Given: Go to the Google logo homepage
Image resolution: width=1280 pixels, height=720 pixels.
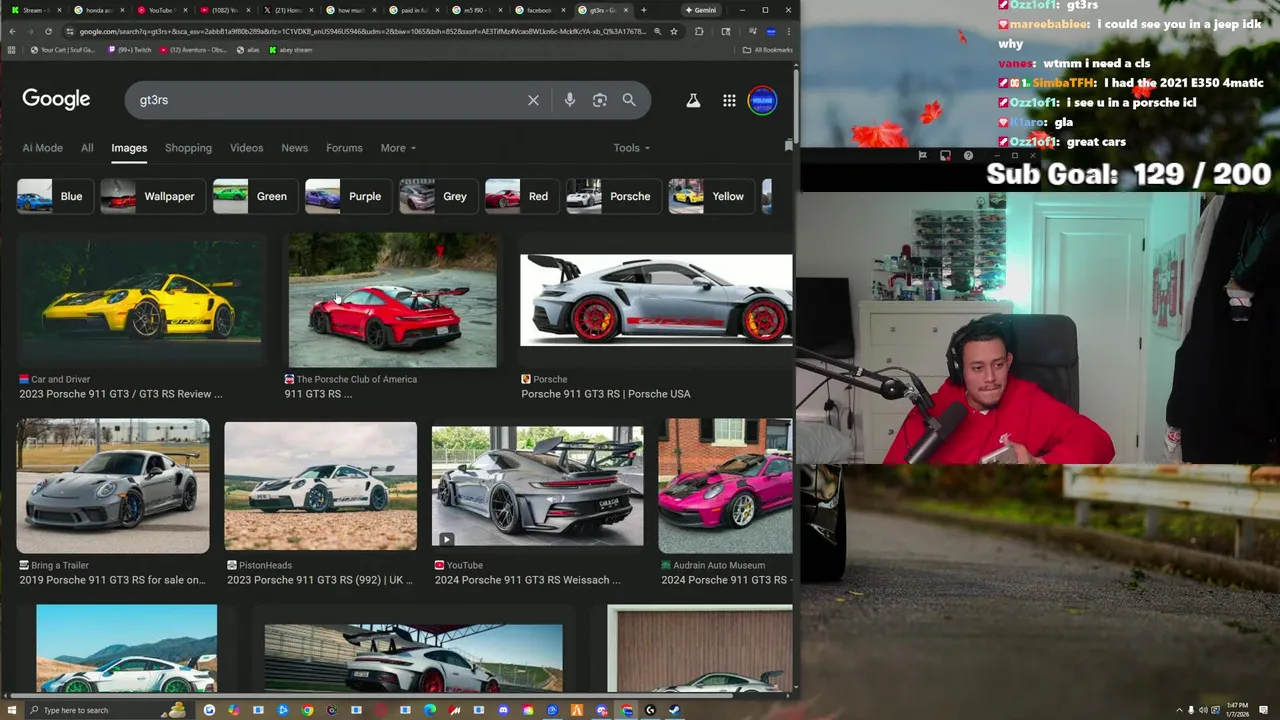Looking at the screenshot, I should (x=56, y=99).
